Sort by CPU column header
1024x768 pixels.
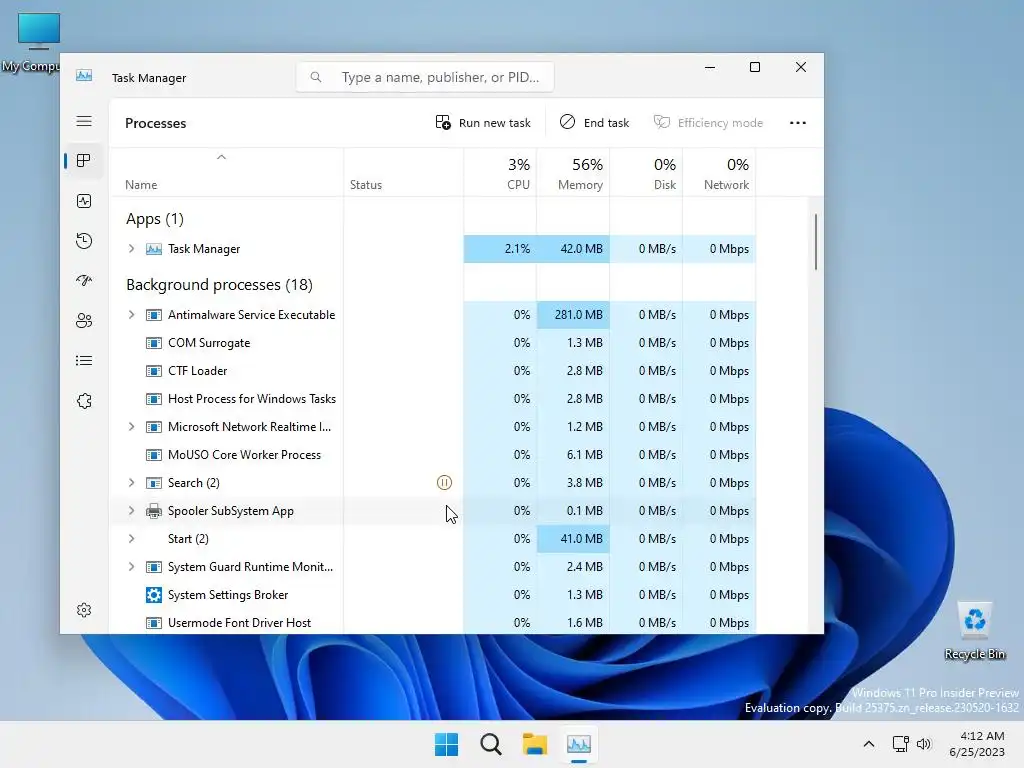pyautogui.click(x=500, y=173)
